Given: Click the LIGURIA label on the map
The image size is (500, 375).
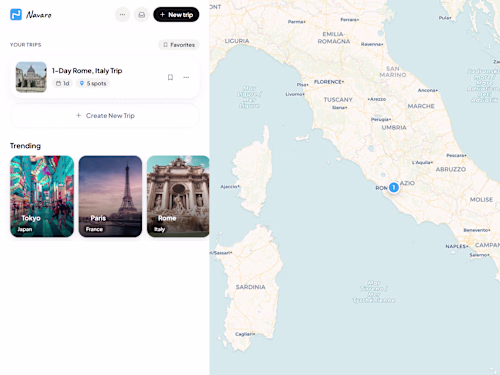Looking at the screenshot, I should pyautogui.click(x=237, y=41).
